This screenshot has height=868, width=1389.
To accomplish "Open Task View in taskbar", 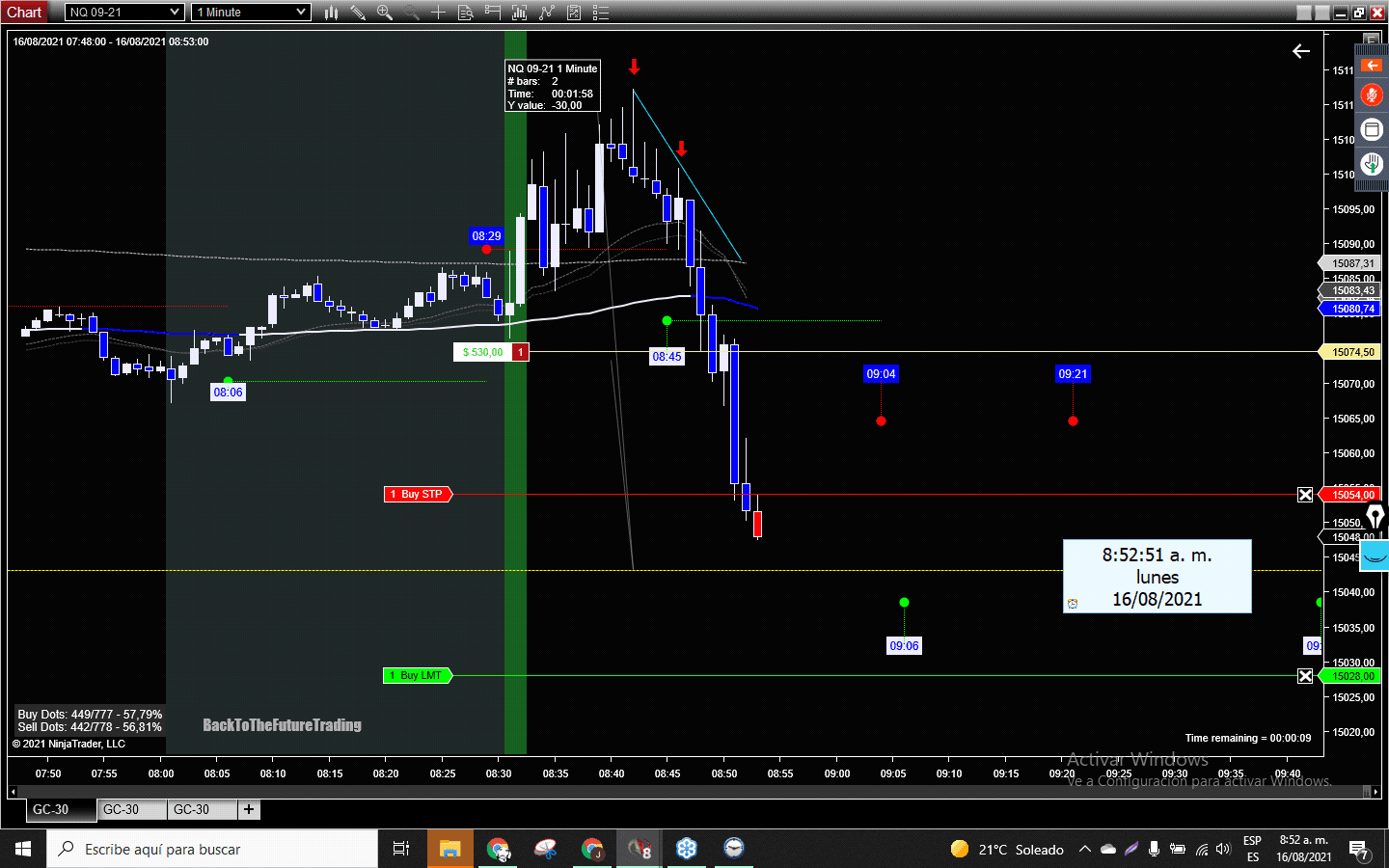I will pos(401,849).
